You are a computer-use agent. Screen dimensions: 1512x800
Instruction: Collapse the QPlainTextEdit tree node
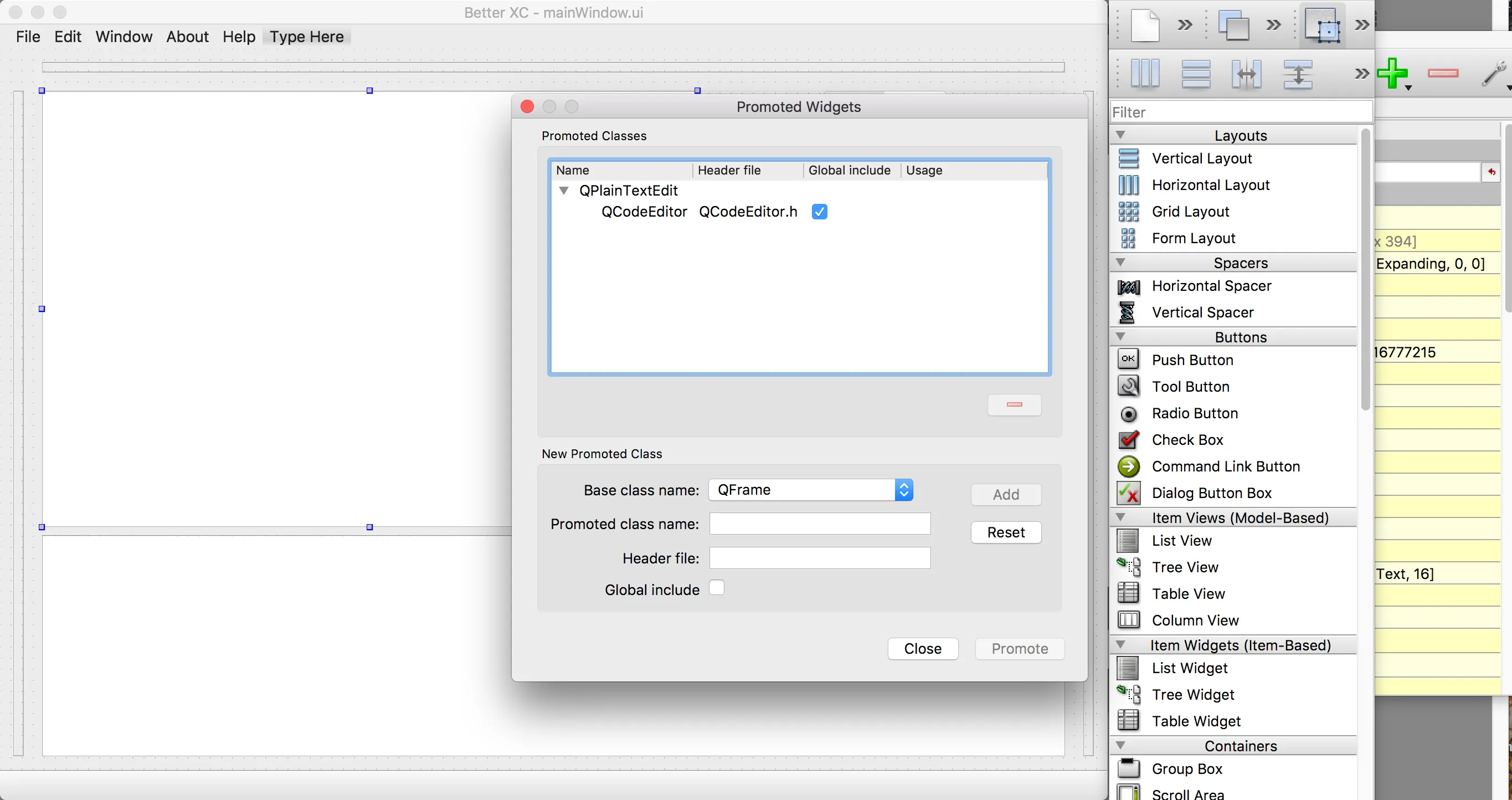[563, 190]
